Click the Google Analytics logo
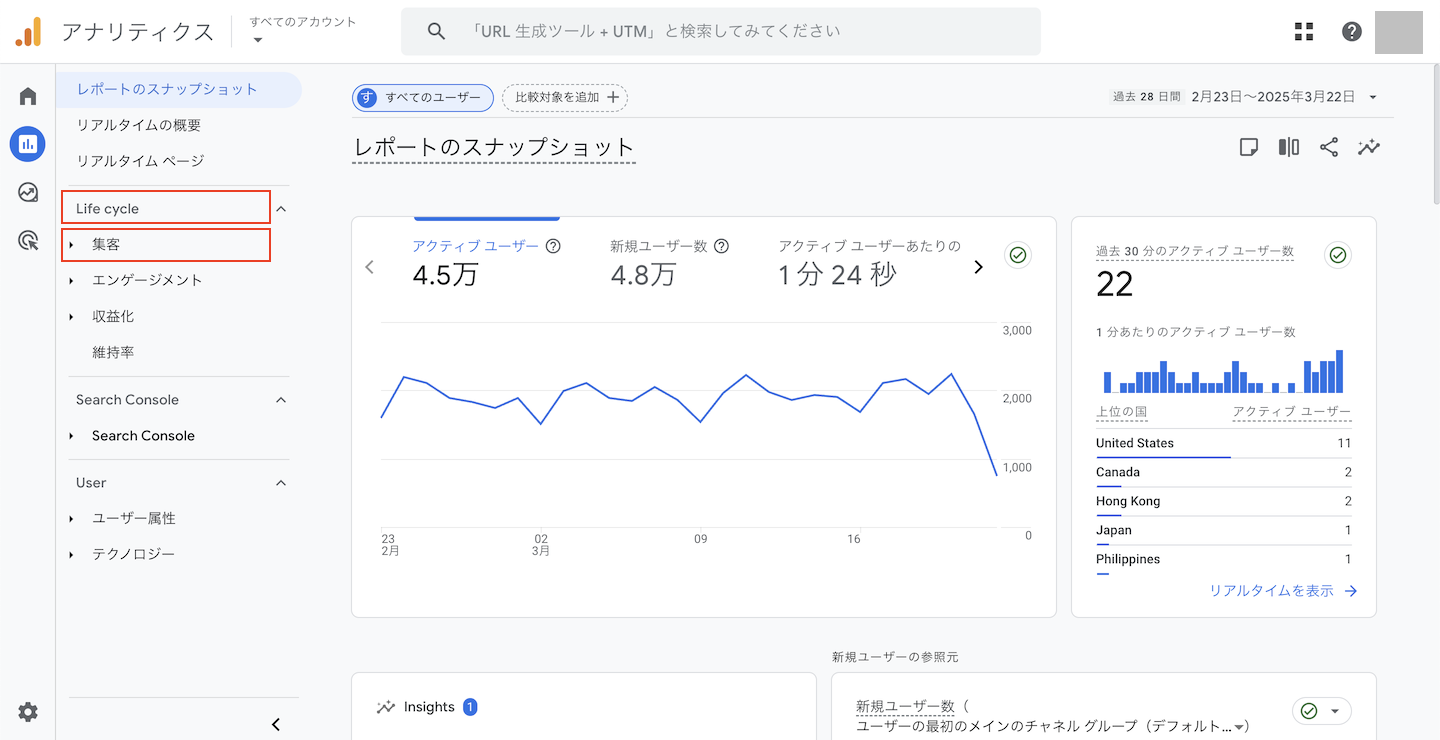The image size is (1440, 740). pos(28,32)
